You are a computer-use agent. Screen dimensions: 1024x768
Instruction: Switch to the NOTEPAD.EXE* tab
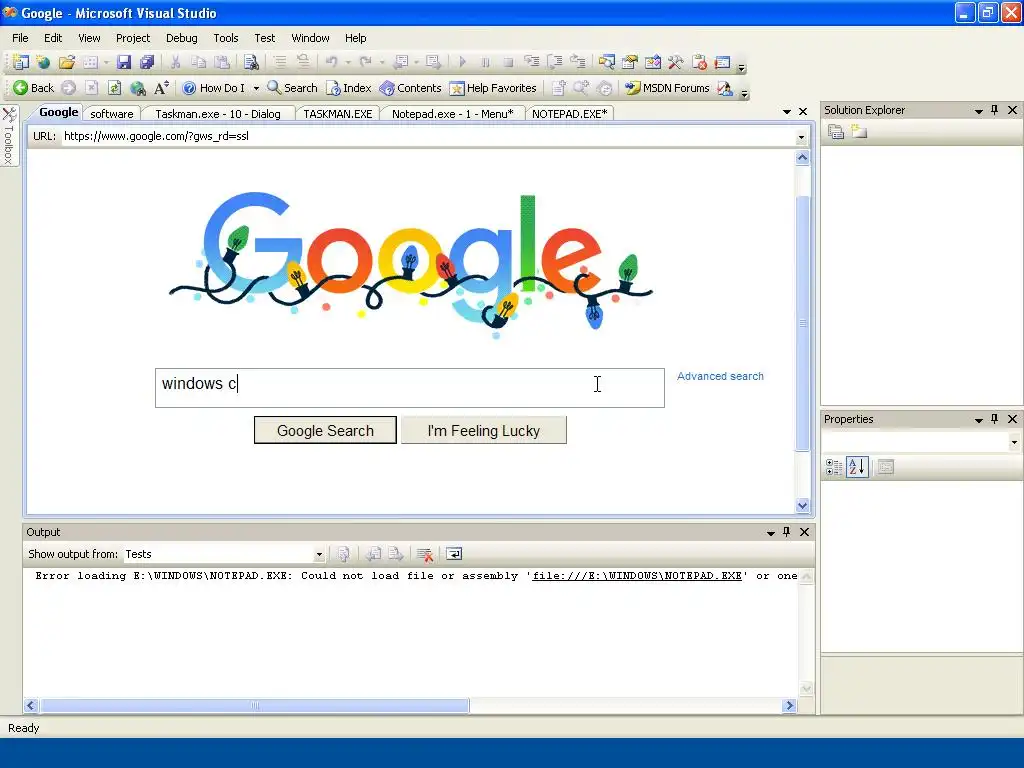569,114
